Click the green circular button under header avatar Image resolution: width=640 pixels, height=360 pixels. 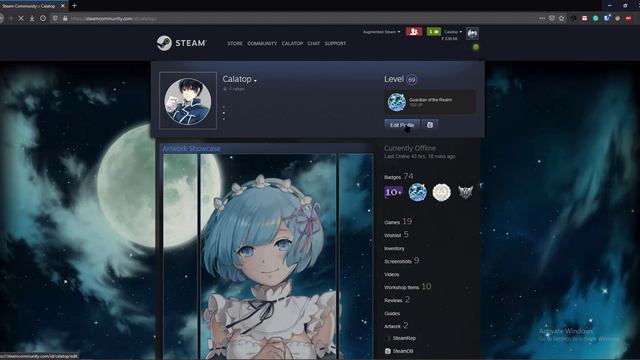[476, 47]
